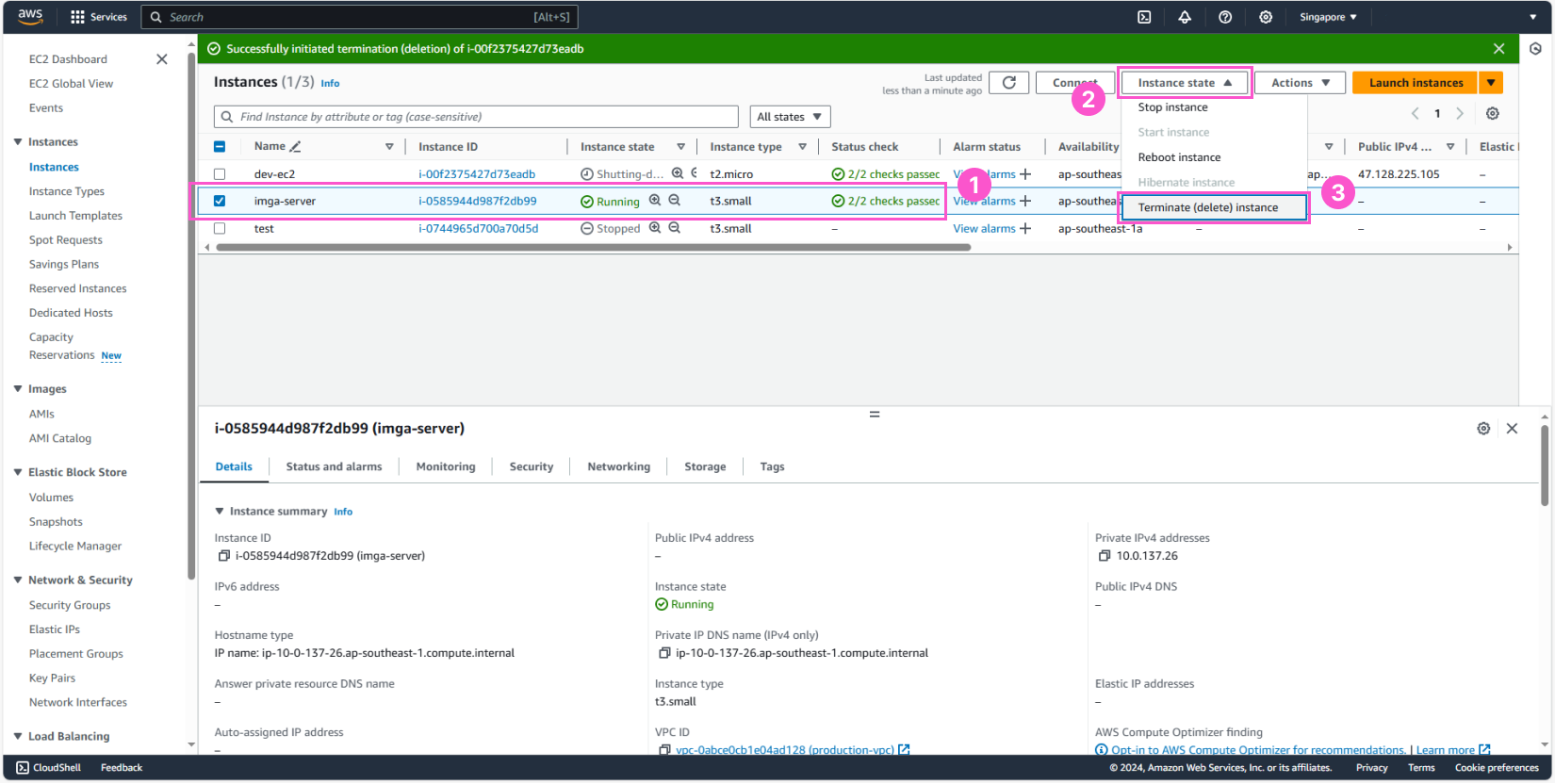This screenshot has width=1555, height=784.
Task: Collapse Network & Security sidebar group
Action: (x=18, y=580)
